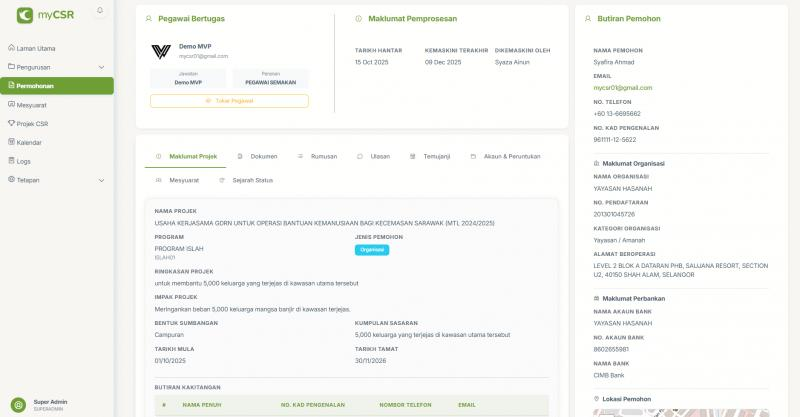800x417 pixels.
Task: Click the notification bell icon
Action: pyautogui.click(x=100, y=10)
